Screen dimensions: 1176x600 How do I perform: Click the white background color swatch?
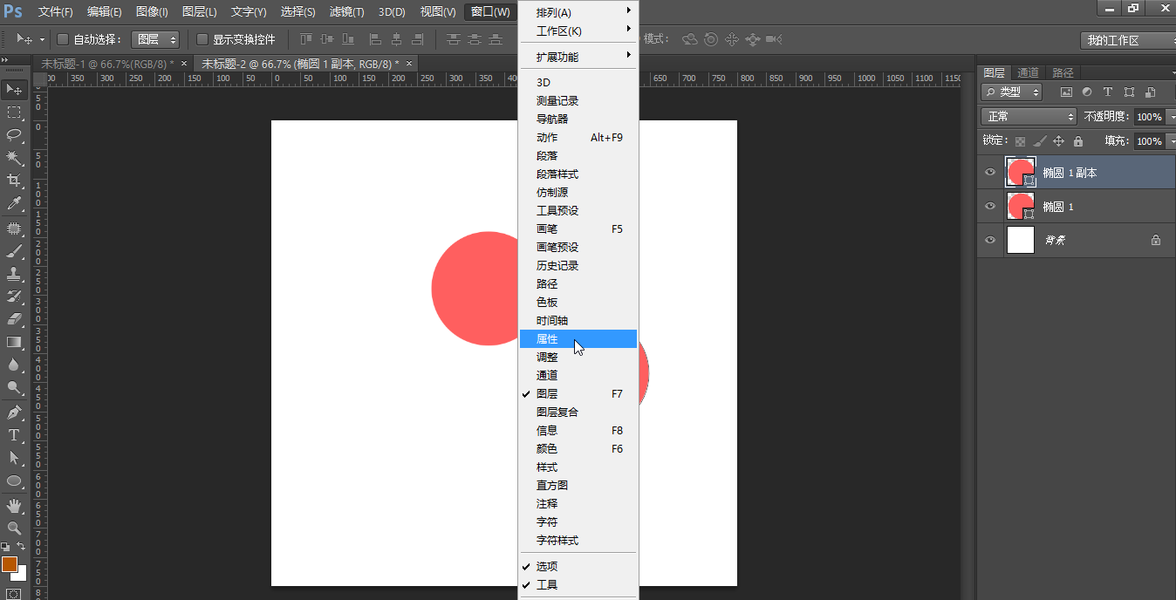[x=21, y=576]
